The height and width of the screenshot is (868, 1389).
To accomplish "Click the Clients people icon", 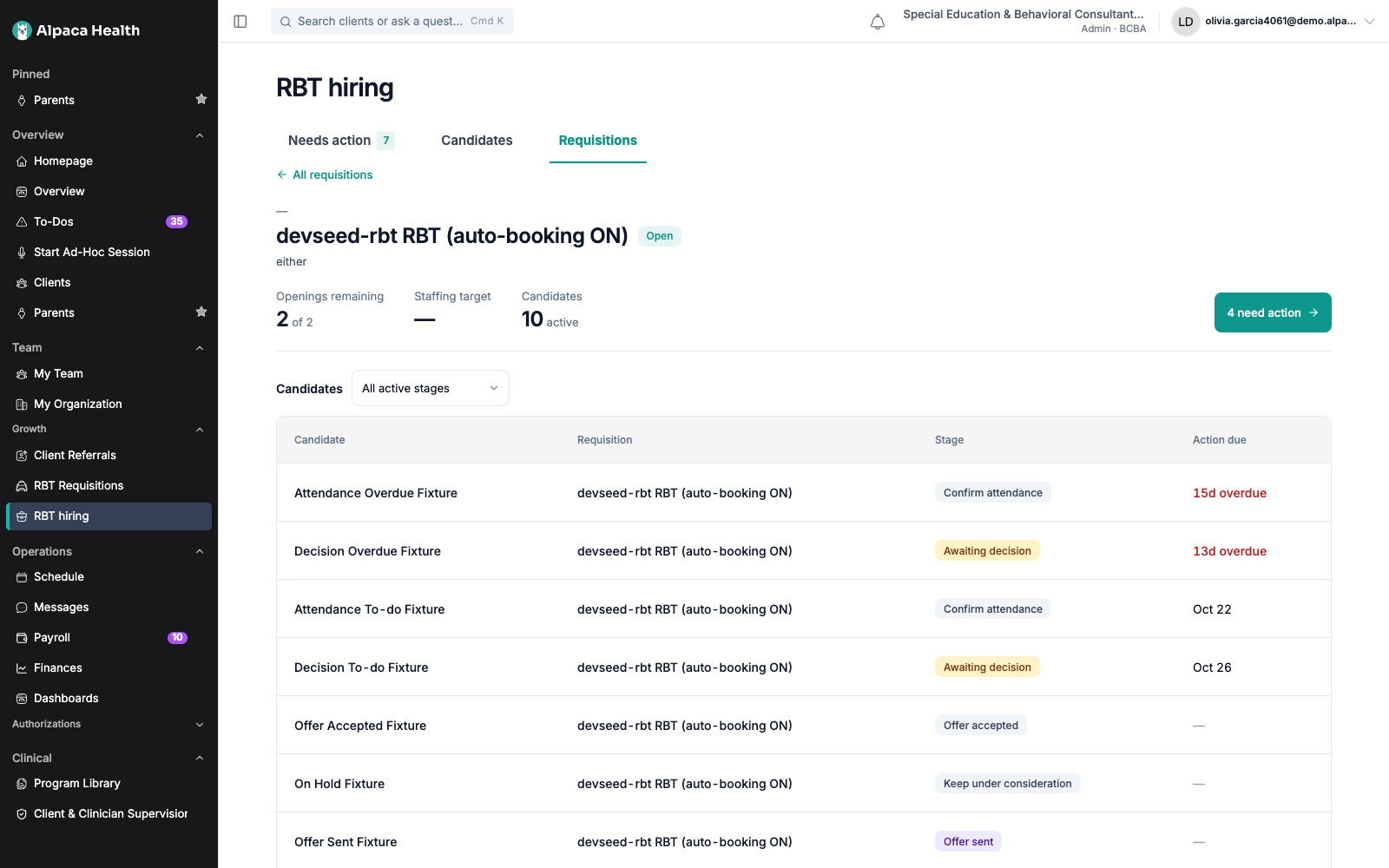I will (x=22, y=283).
